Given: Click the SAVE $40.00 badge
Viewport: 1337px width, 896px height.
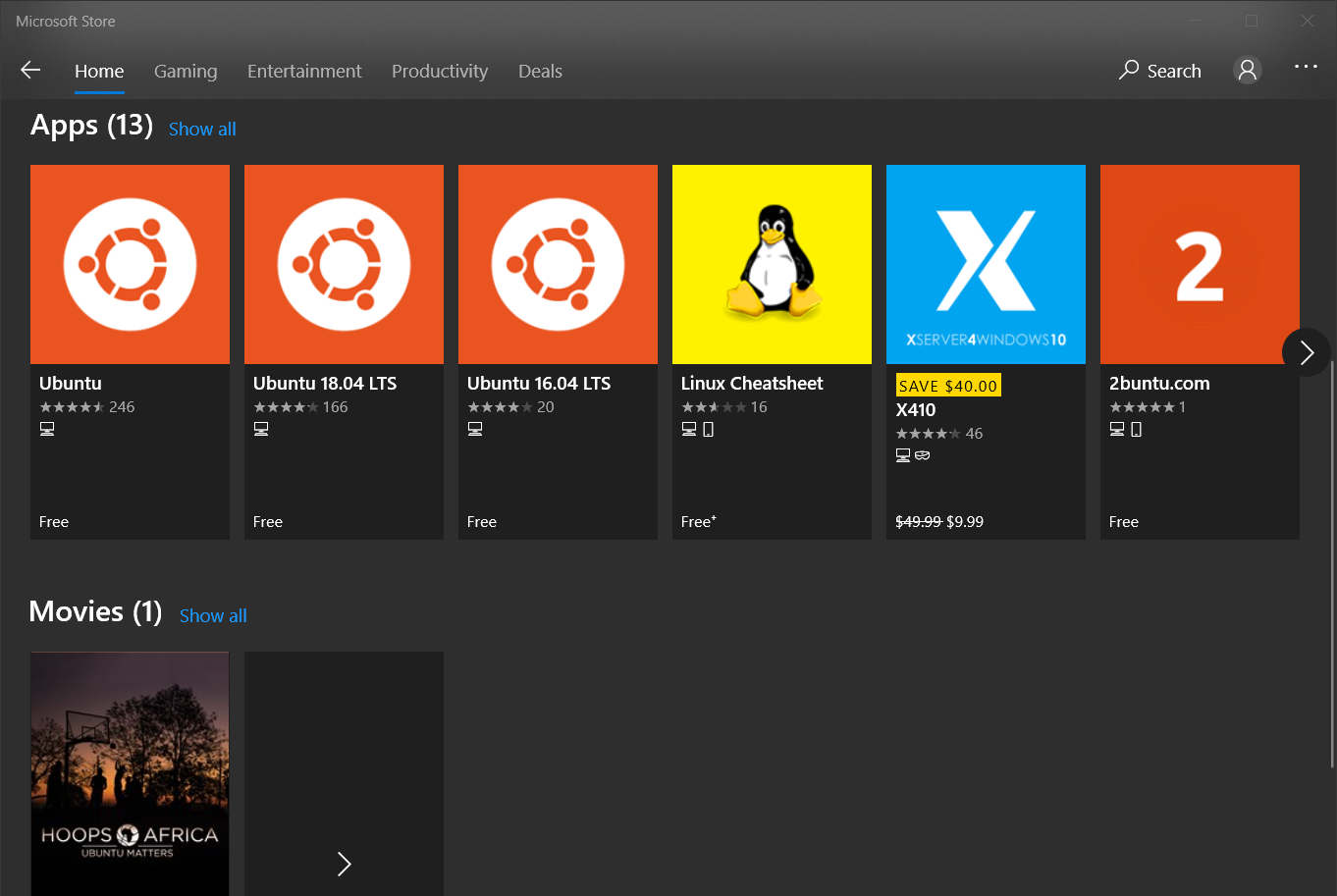Looking at the screenshot, I should [948, 386].
